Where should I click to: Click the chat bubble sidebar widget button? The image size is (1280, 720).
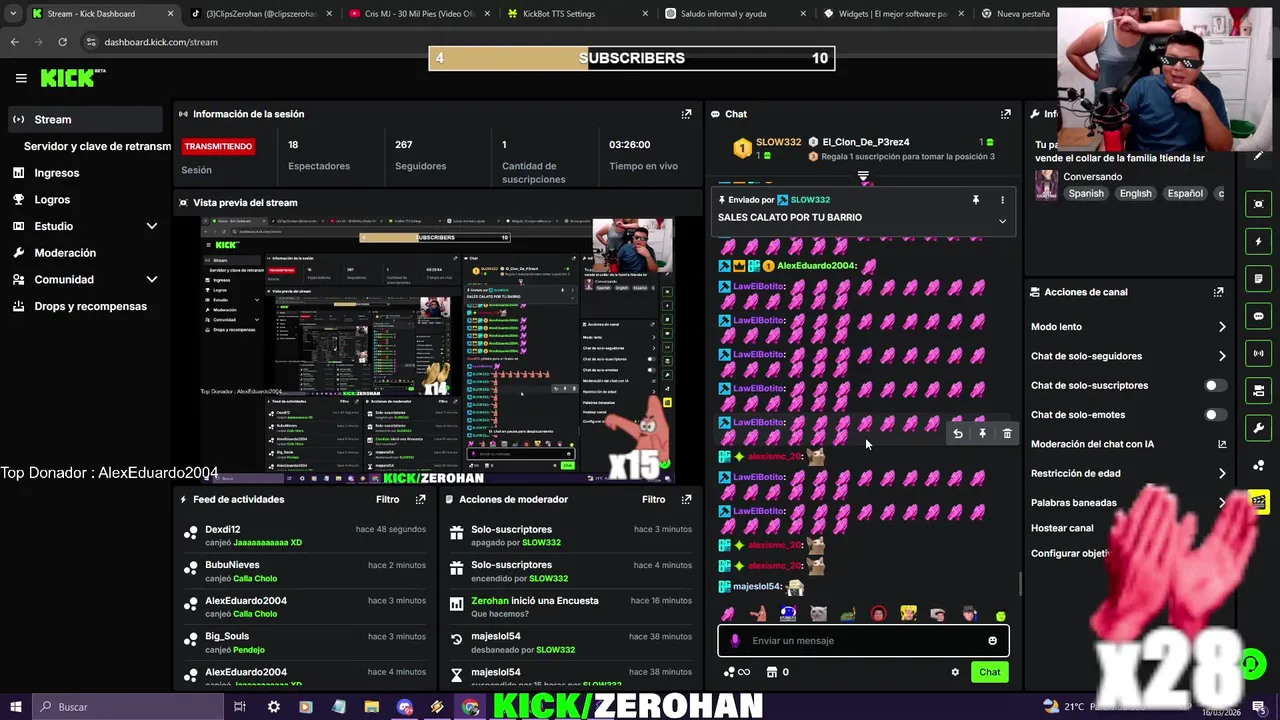(1258, 316)
